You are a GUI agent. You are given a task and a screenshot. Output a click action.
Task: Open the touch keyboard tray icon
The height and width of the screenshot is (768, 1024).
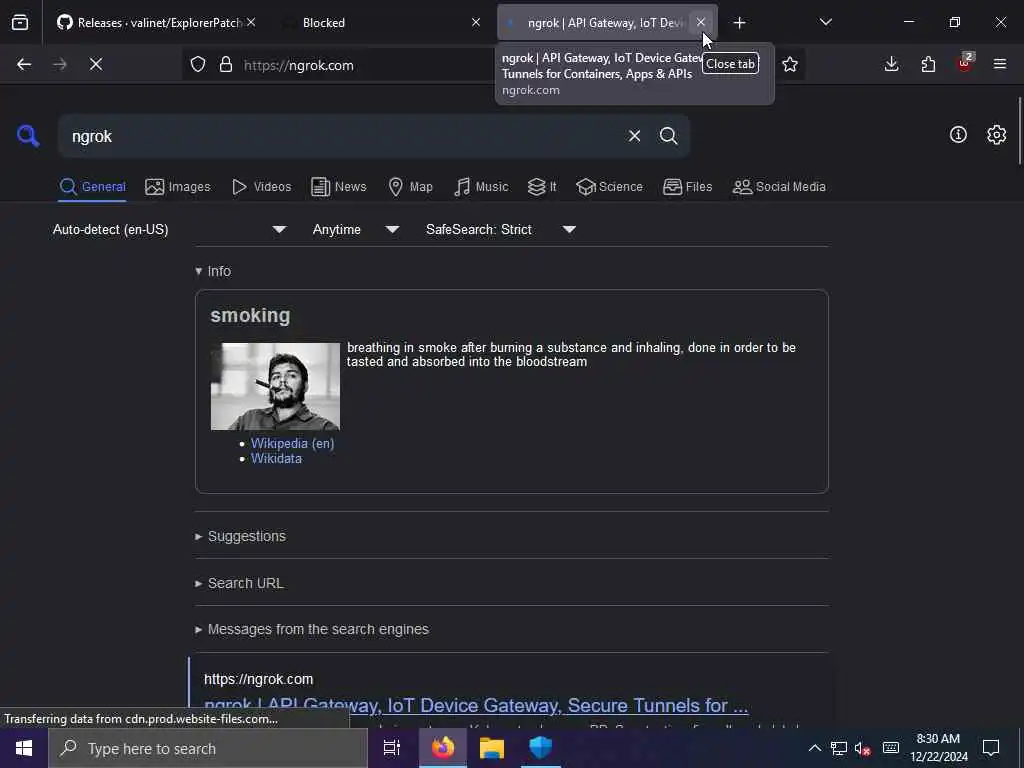pyautogui.click(x=891, y=748)
